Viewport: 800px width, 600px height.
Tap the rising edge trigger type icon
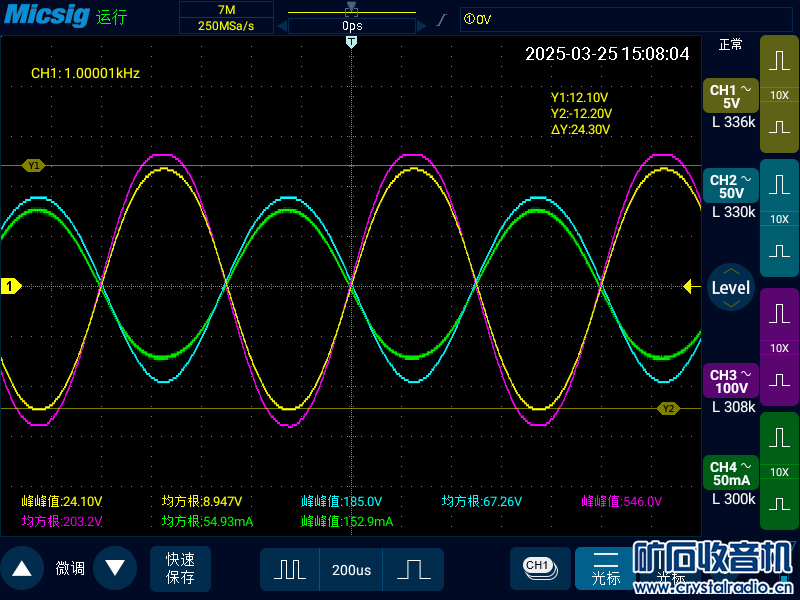click(x=441, y=19)
